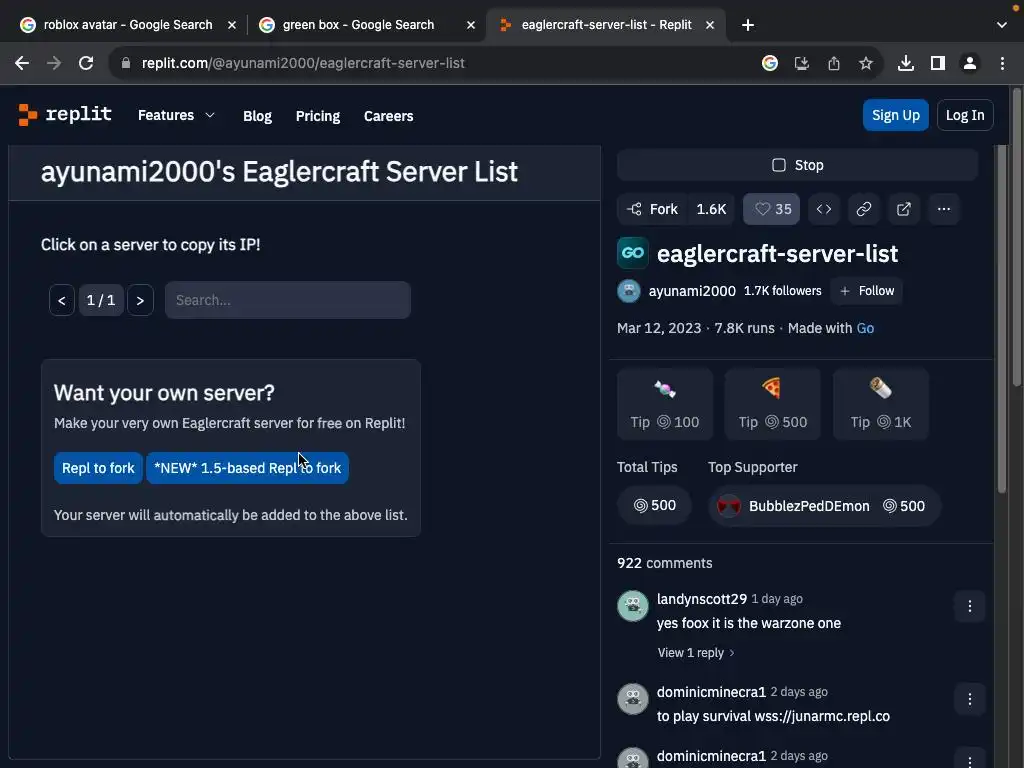Open landynscott29's profile name
Screen dimensions: 1024x768
[701, 599]
